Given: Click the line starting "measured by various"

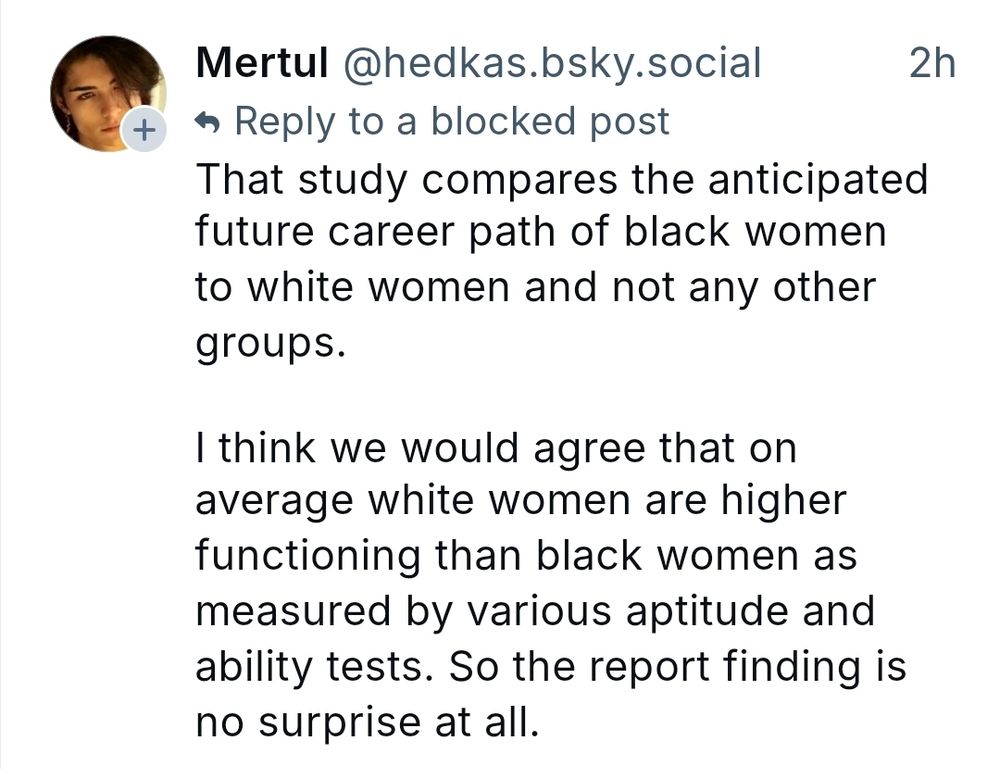Looking at the screenshot, I should (x=534, y=610).
